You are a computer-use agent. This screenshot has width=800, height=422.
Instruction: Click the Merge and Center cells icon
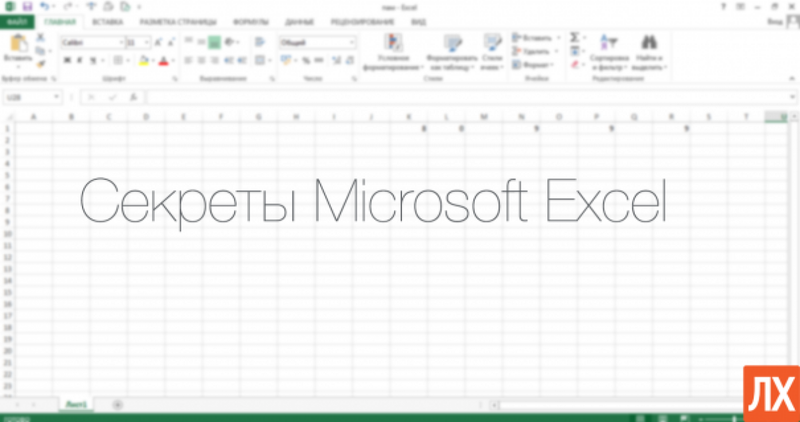(x=260, y=61)
